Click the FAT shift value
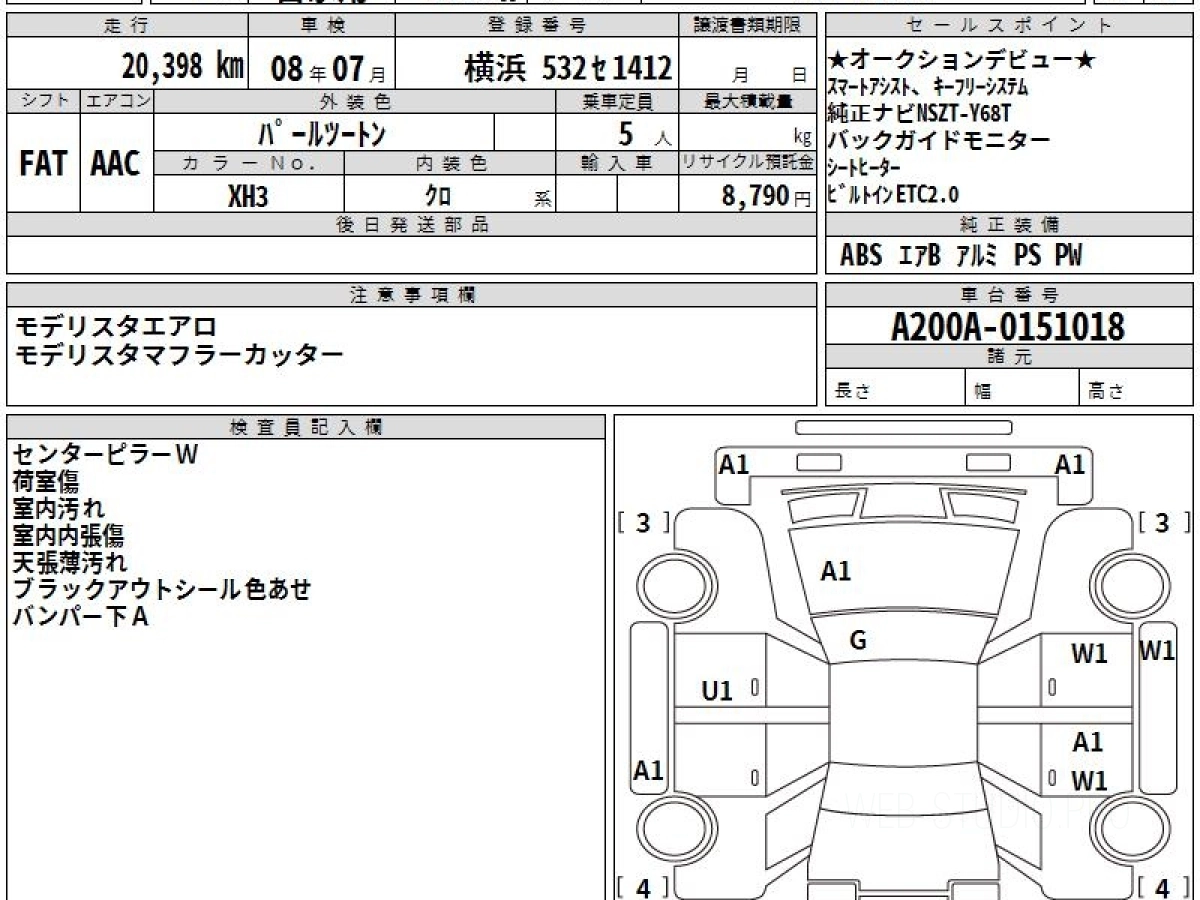This screenshot has width=1200, height=900. (43, 163)
